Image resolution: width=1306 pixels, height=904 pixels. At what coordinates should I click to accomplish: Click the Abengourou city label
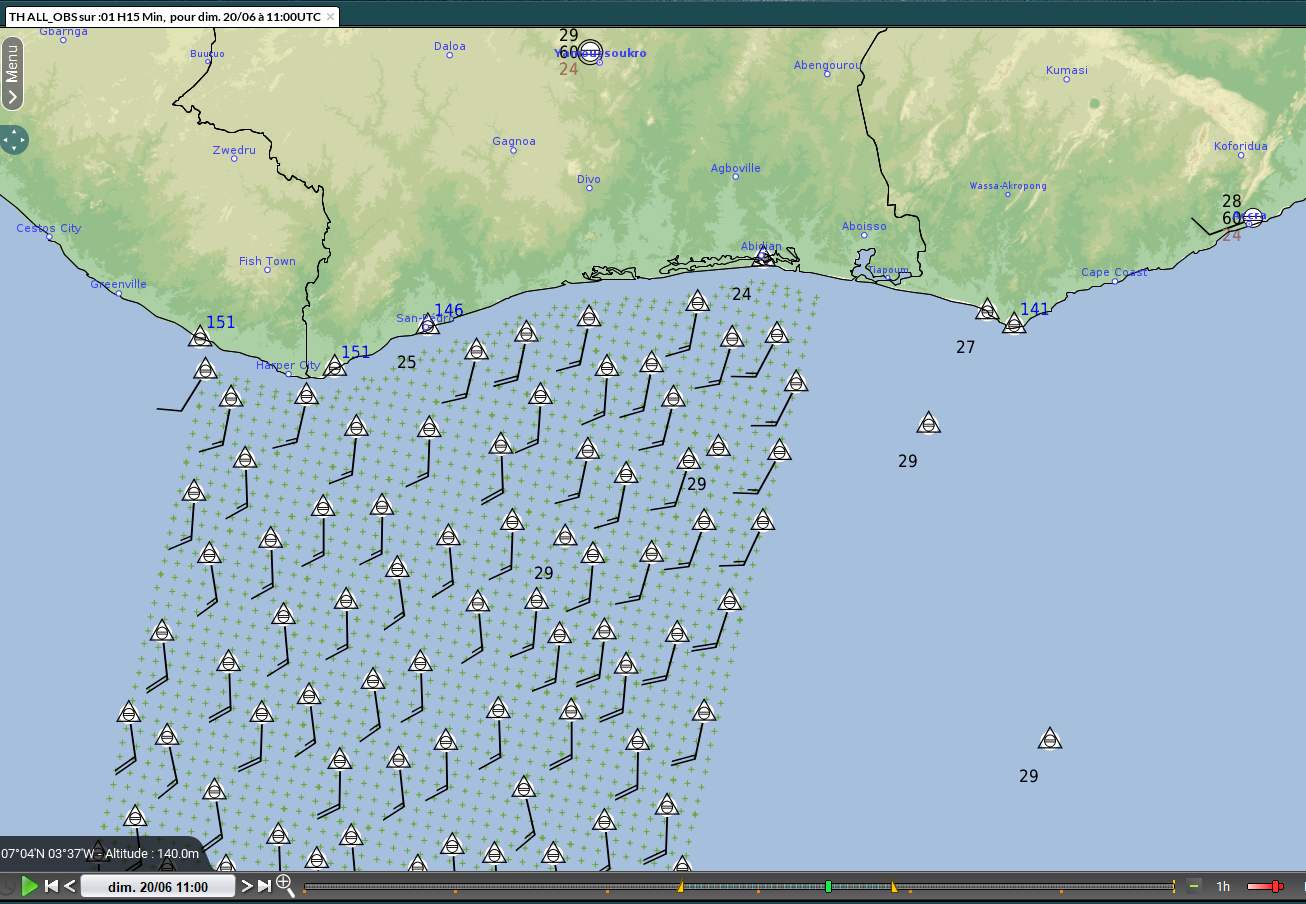point(828,65)
